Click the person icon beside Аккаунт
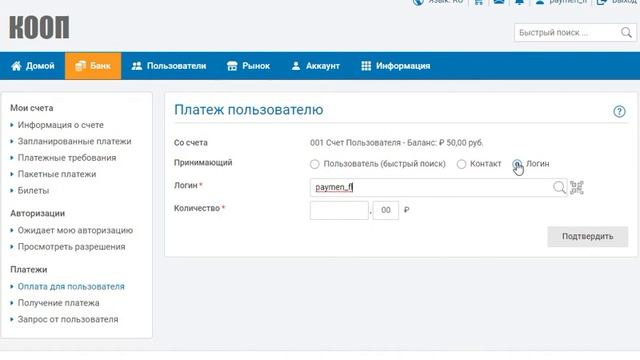The width and height of the screenshot is (640, 360). (x=296, y=66)
